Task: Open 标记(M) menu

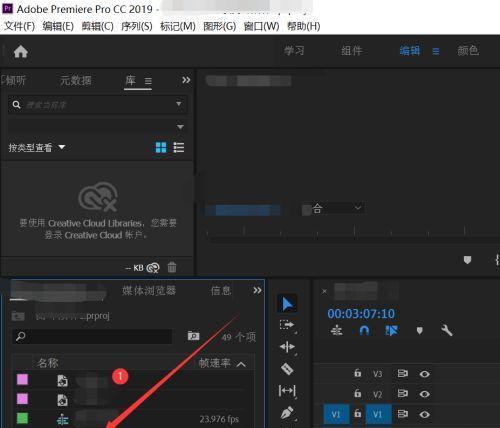Action: click(x=178, y=26)
